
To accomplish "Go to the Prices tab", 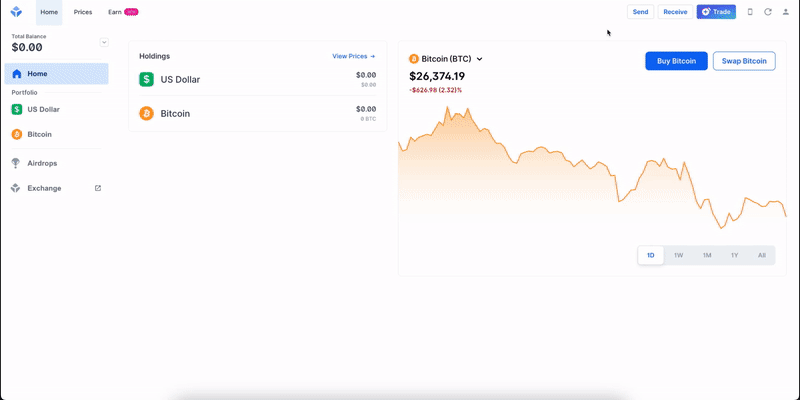I will point(83,12).
